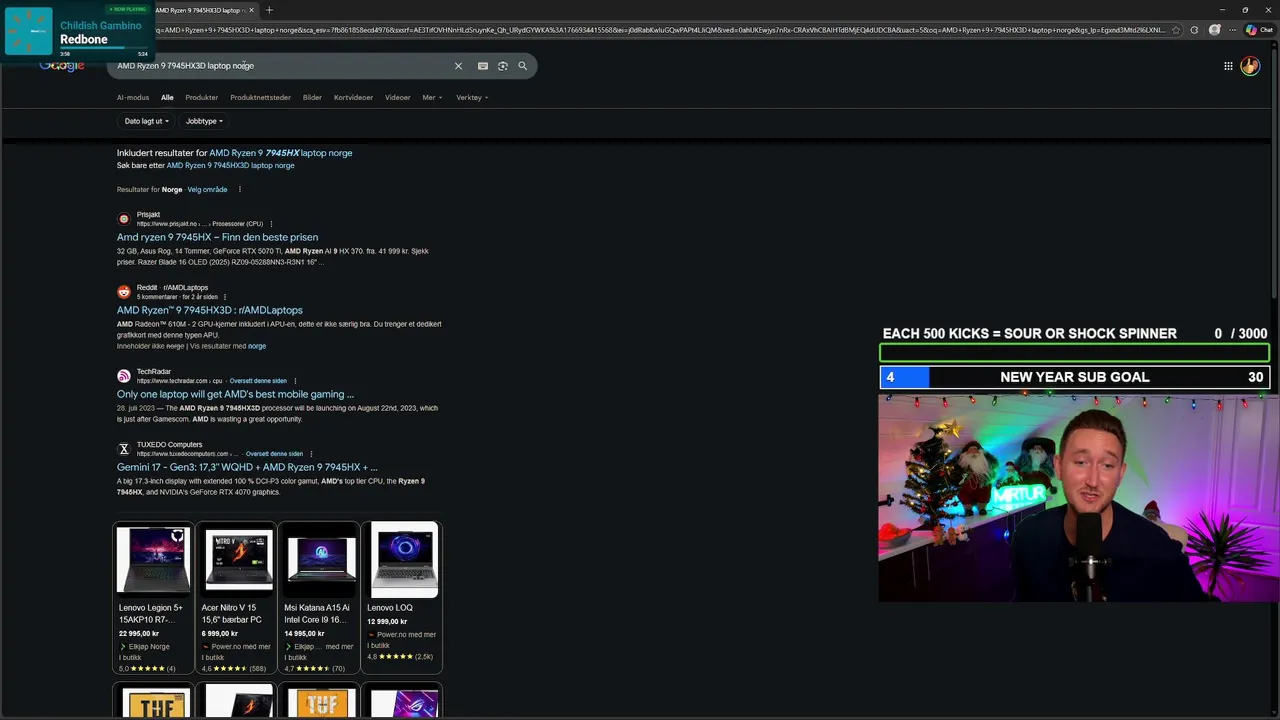Click the TechRadar site favicon
1280x720 pixels.
pyautogui.click(x=124, y=376)
